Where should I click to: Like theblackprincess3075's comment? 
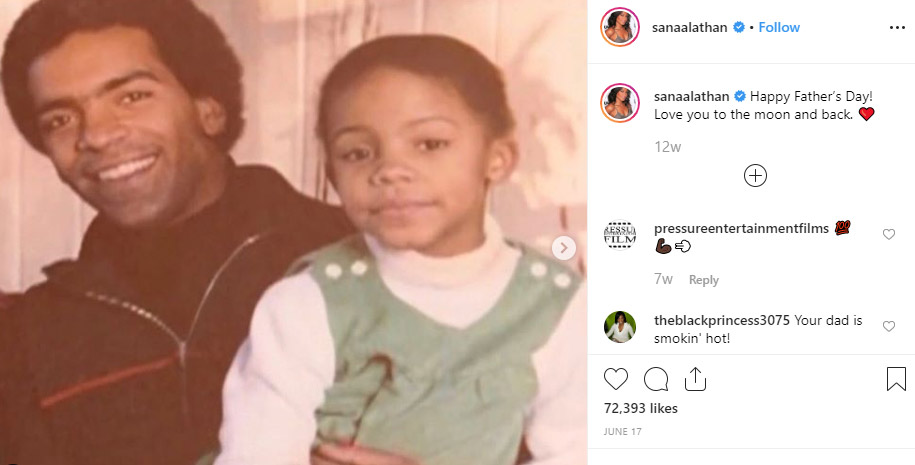888,326
